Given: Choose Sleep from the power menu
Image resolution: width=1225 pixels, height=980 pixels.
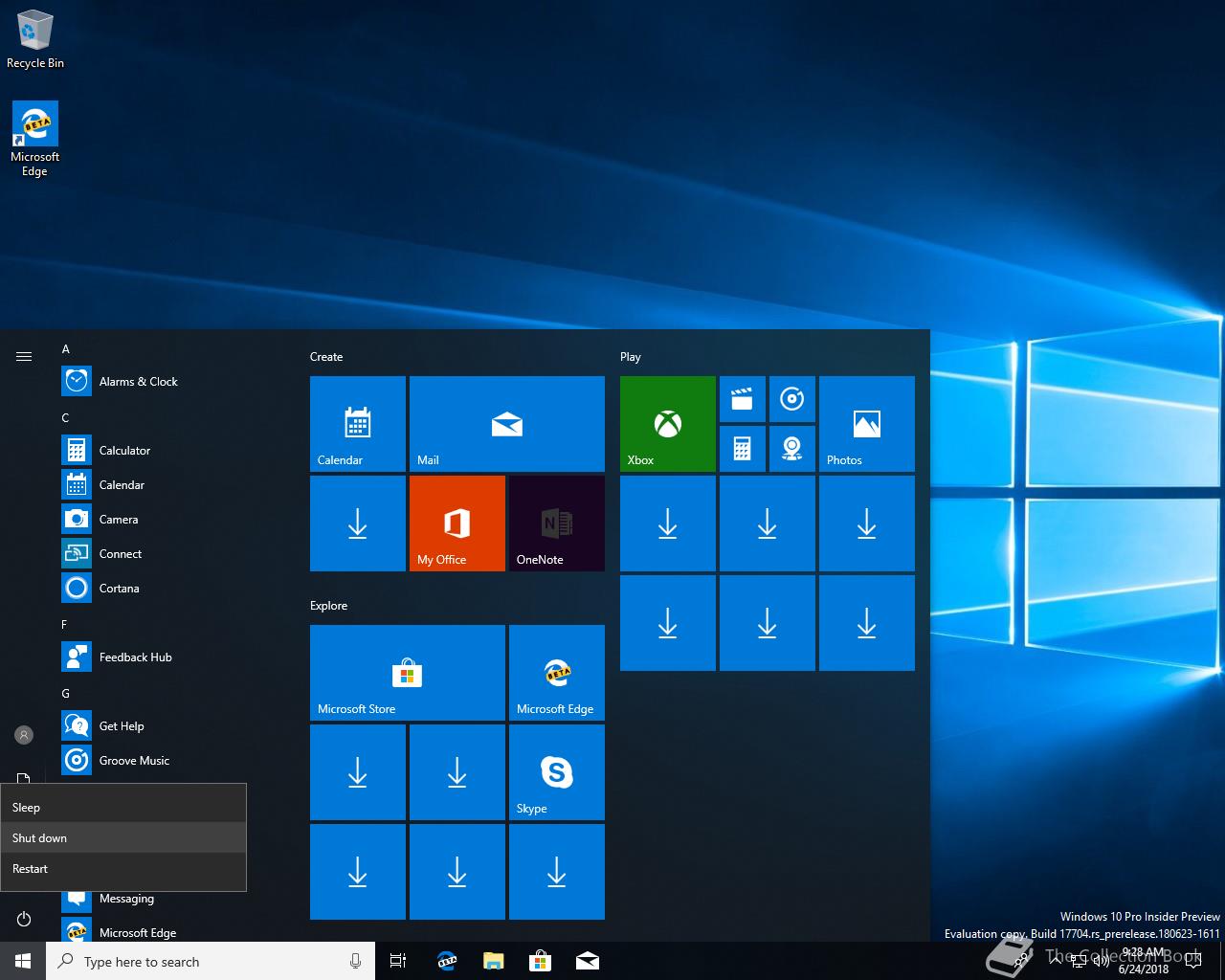Looking at the screenshot, I should point(123,807).
